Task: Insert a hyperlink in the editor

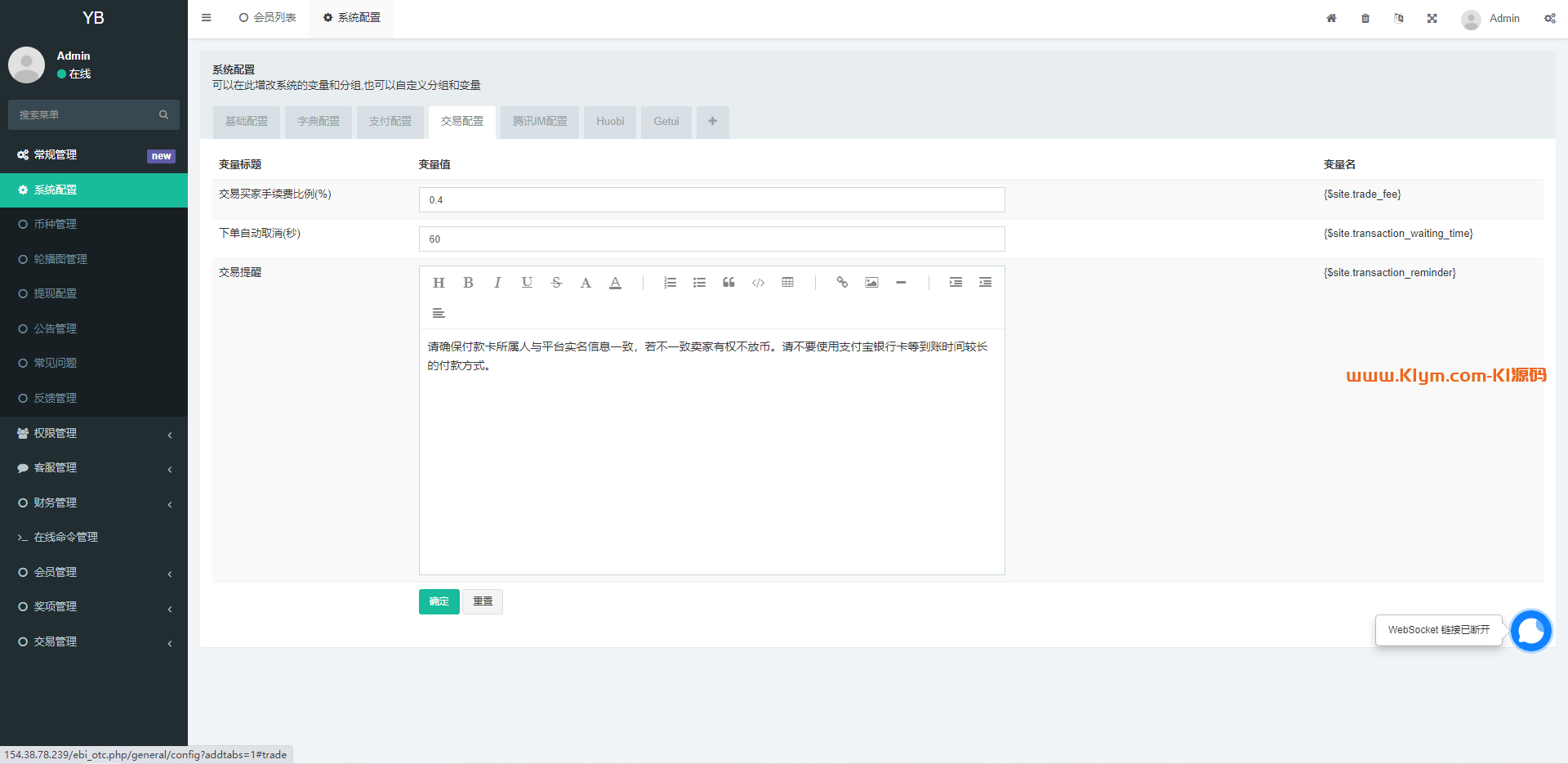Action: click(842, 283)
